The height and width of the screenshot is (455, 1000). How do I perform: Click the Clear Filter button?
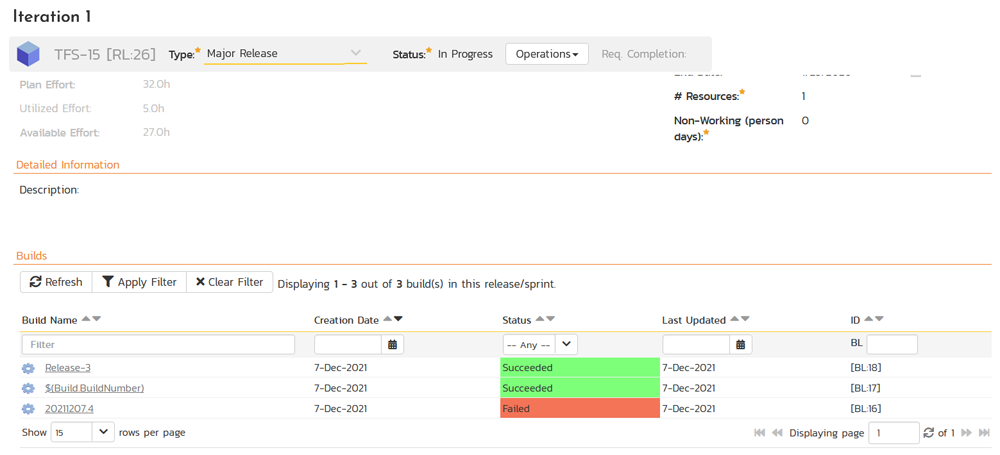click(x=229, y=282)
